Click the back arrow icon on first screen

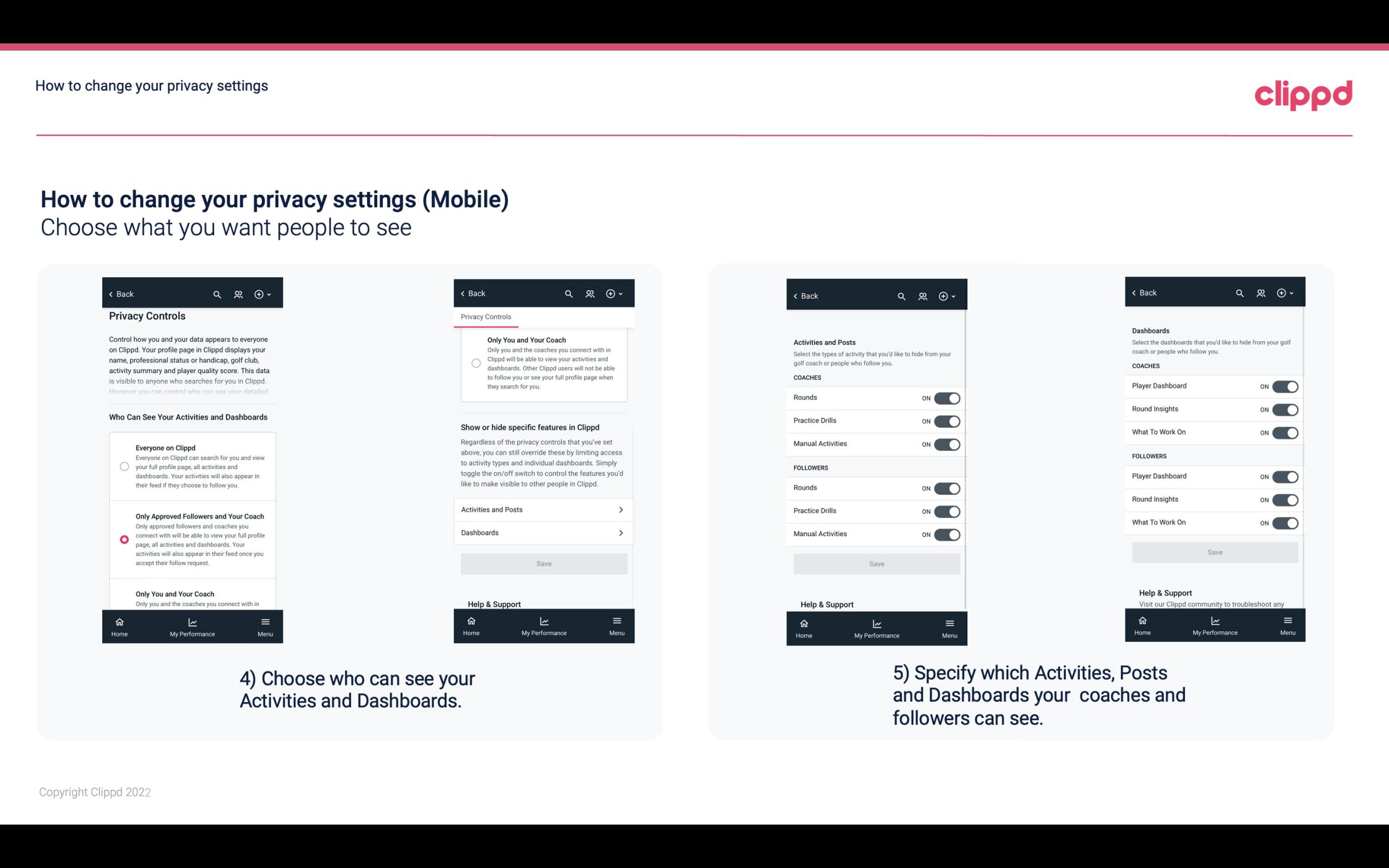(x=112, y=294)
